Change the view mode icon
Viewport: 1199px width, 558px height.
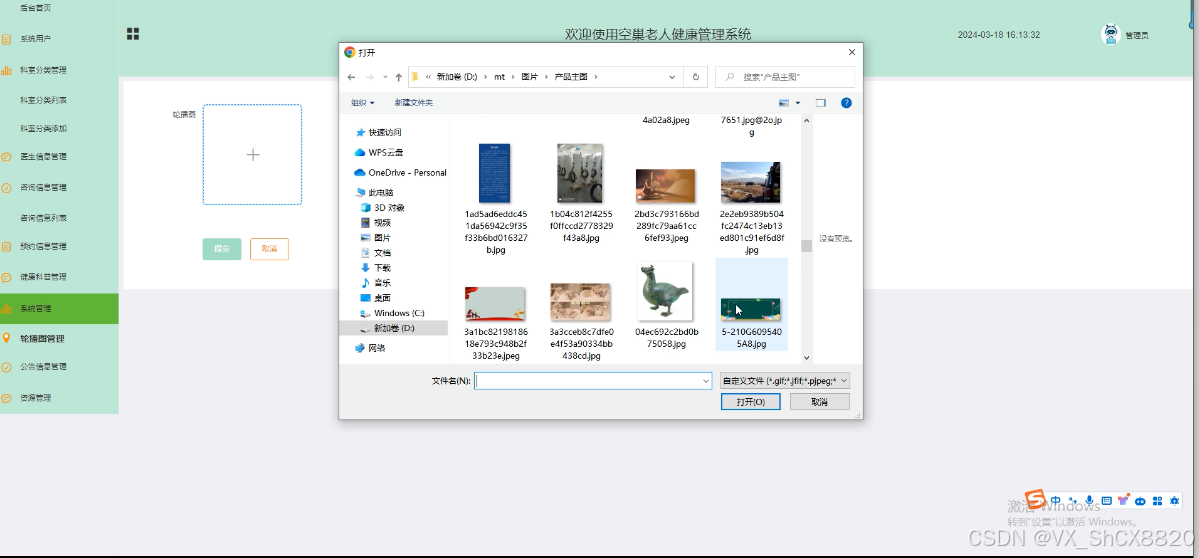(784, 102)
